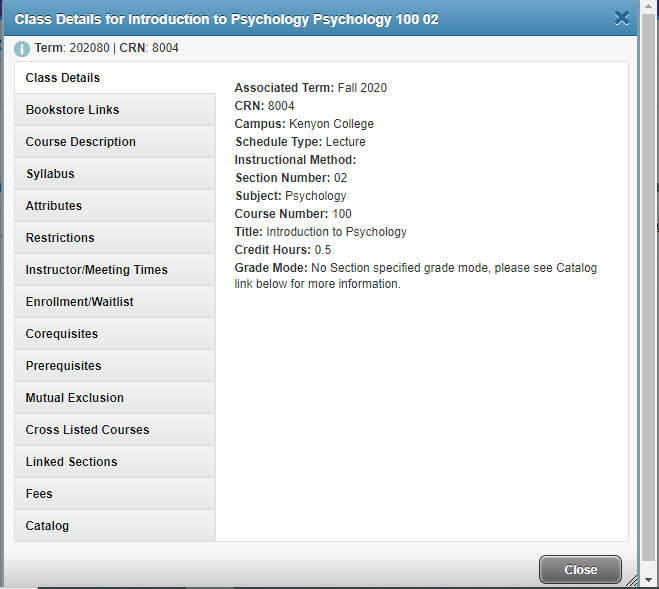Click the Close button
The image size is (659, 589).
tap(580, 569)
